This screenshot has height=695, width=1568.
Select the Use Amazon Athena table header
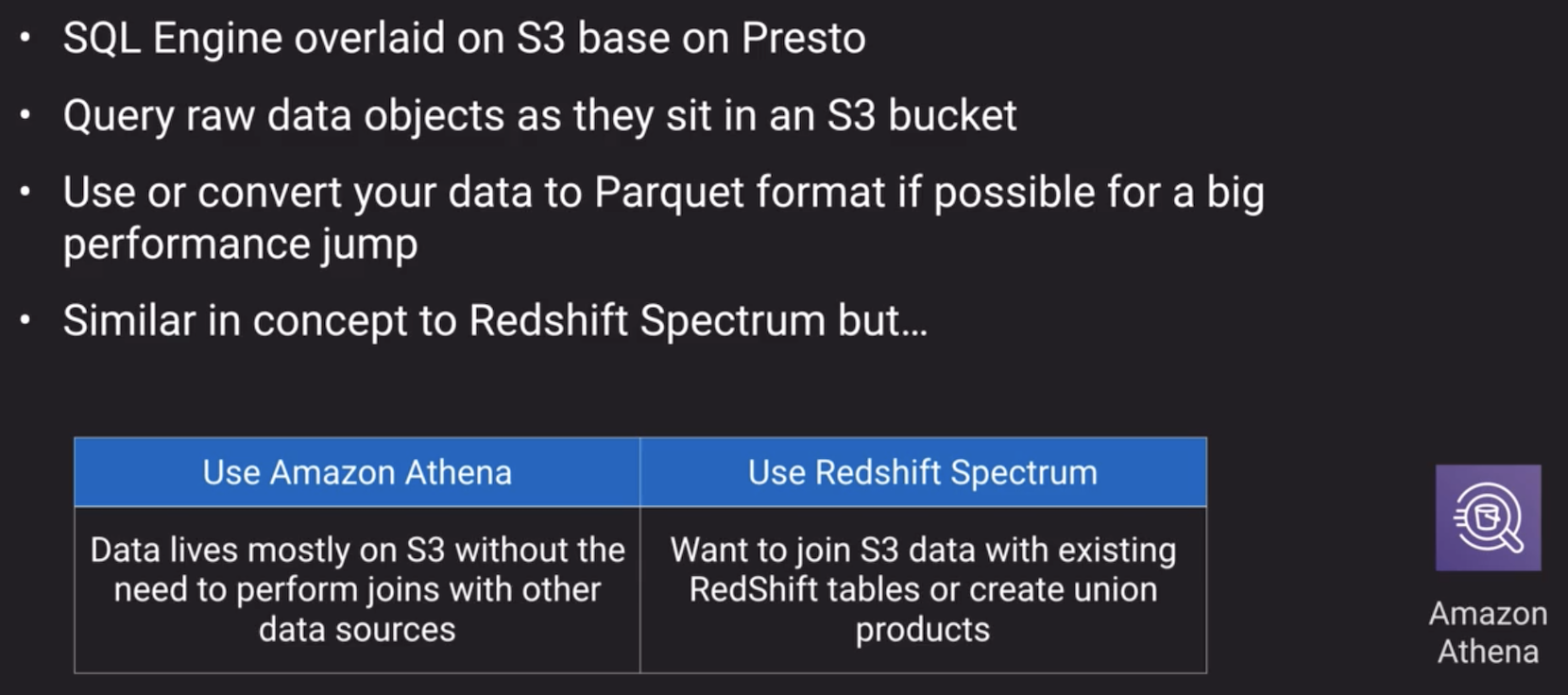[x=357, y=472]
